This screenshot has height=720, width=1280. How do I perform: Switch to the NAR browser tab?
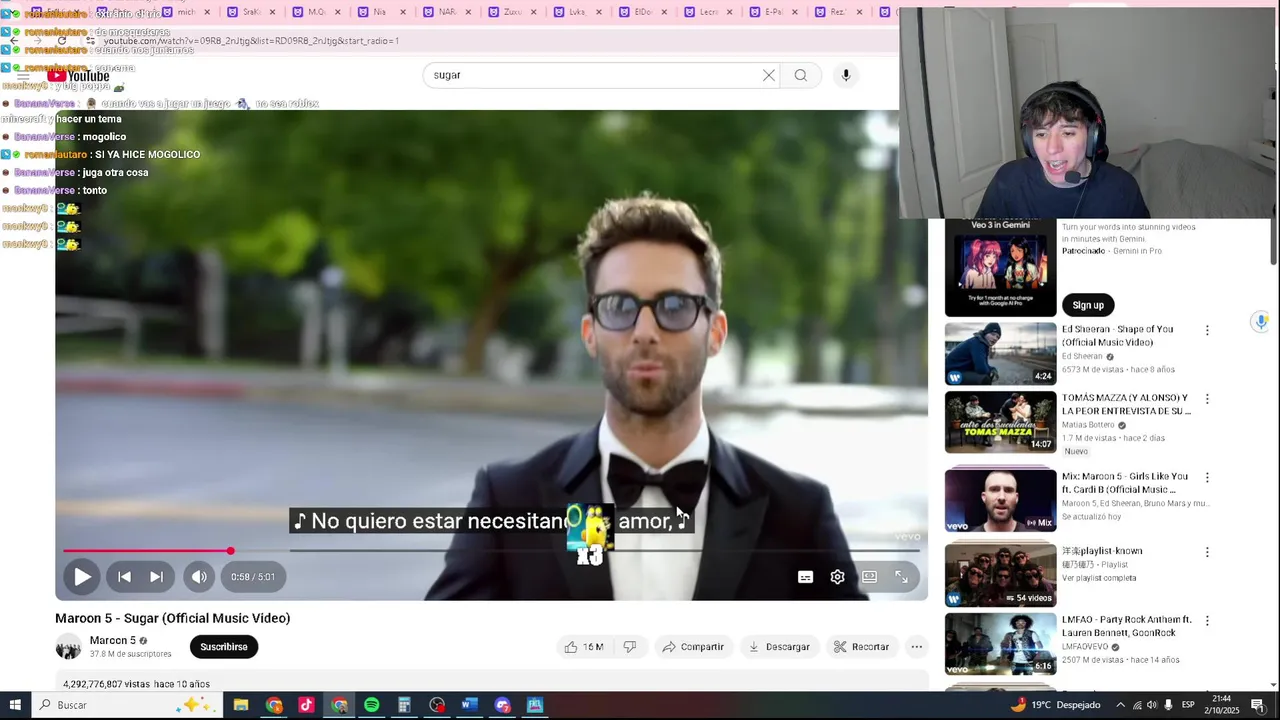pyautogui.click(x=447, y=12)
